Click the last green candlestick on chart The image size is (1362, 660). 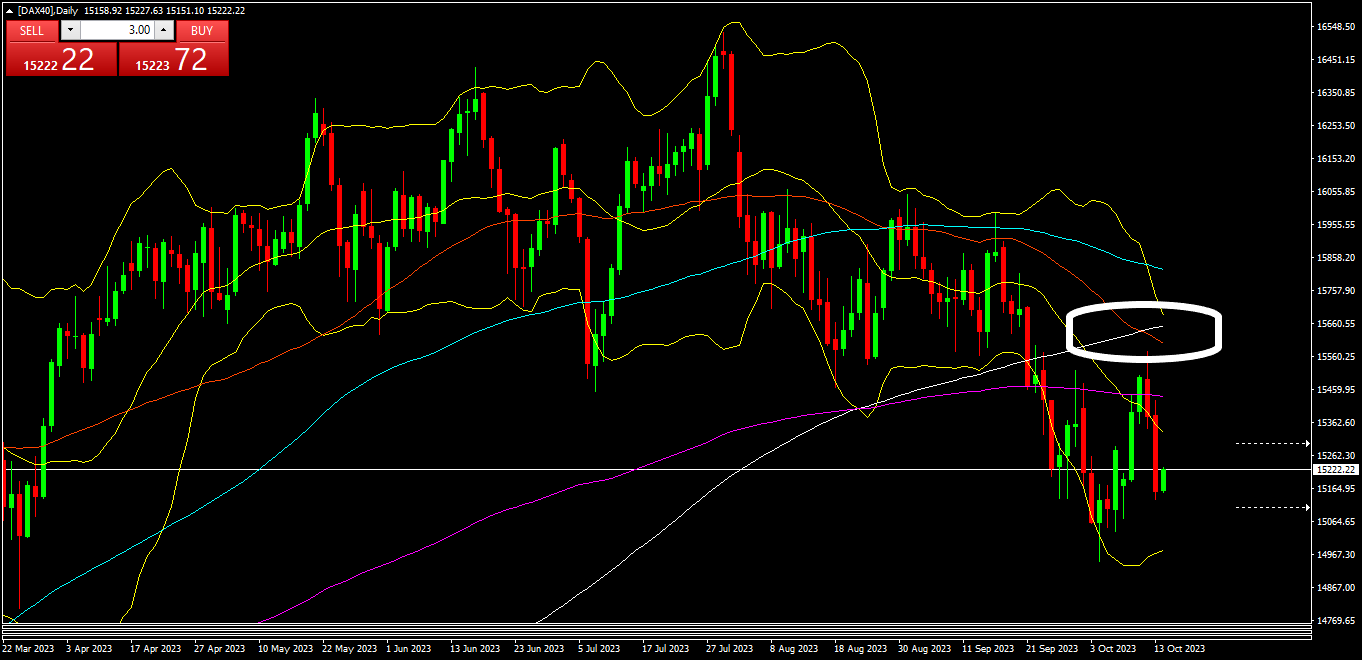tap(1163, 480)
